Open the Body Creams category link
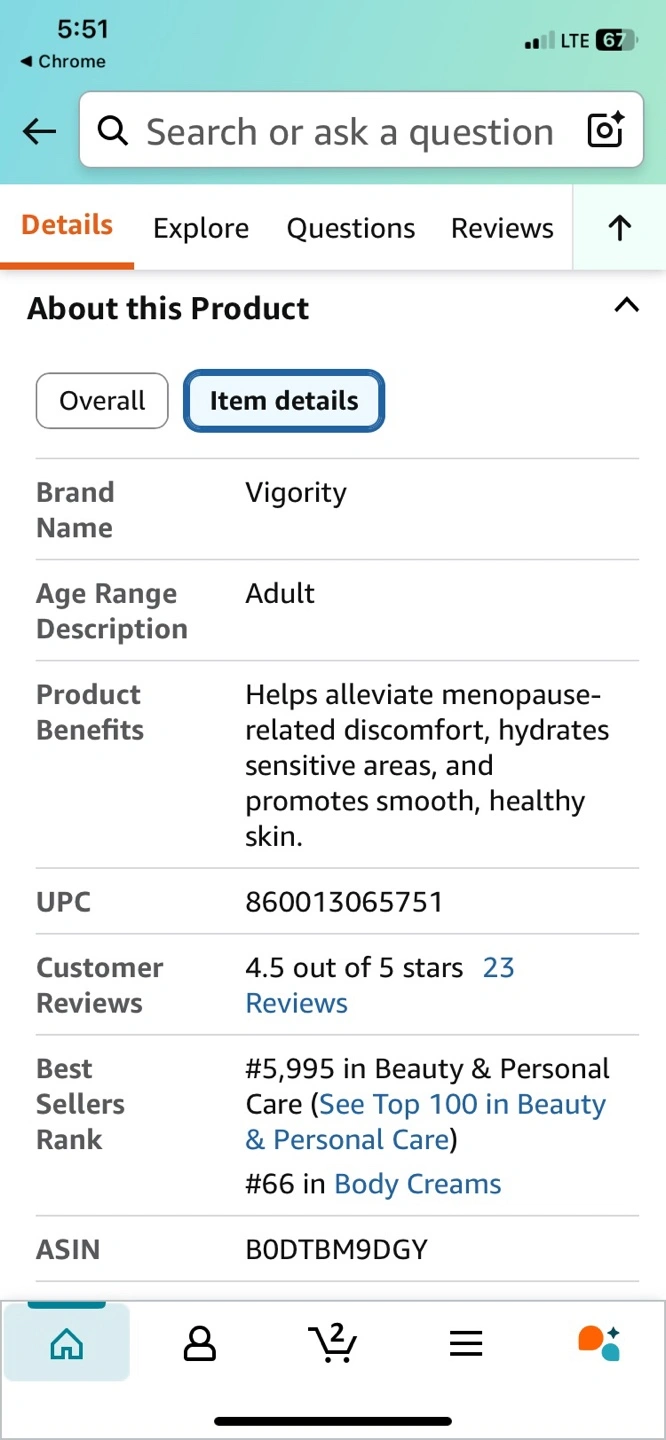Viewport: 666px width, 1440px height. click(x=418, y=1184)
